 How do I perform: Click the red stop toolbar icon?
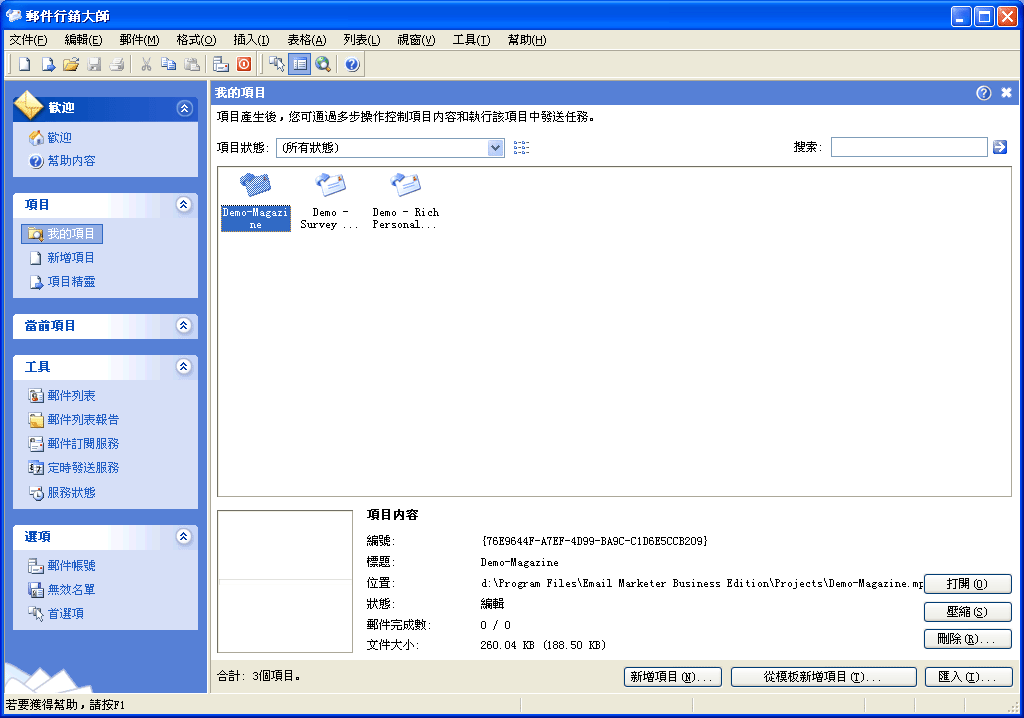click(244, 65)
